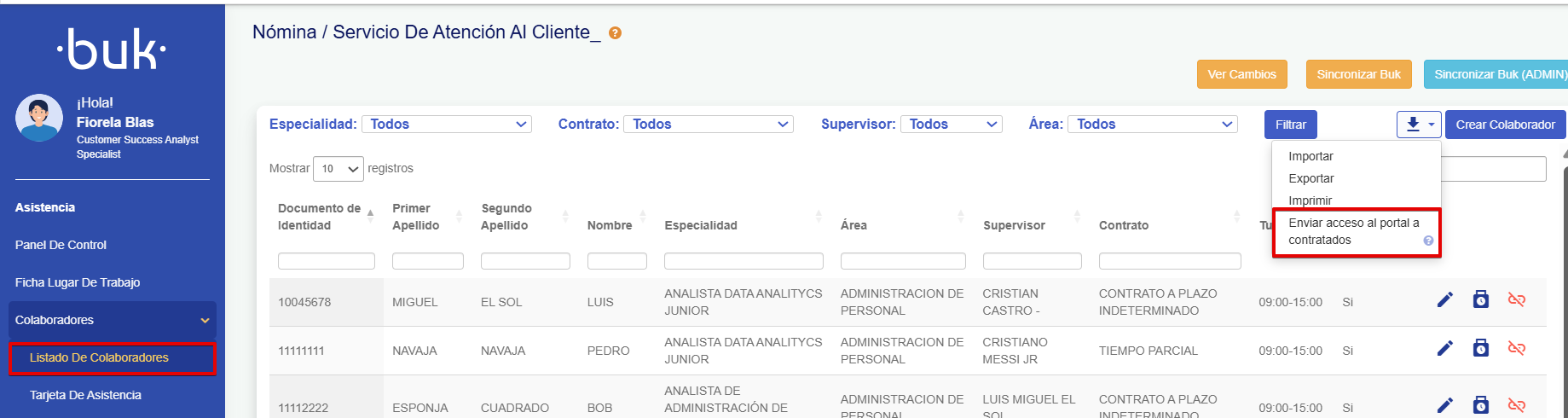This screenshot has height=418, width=1568.
Task: Open the Contrato filter dropdown
Action: point(708,125)
